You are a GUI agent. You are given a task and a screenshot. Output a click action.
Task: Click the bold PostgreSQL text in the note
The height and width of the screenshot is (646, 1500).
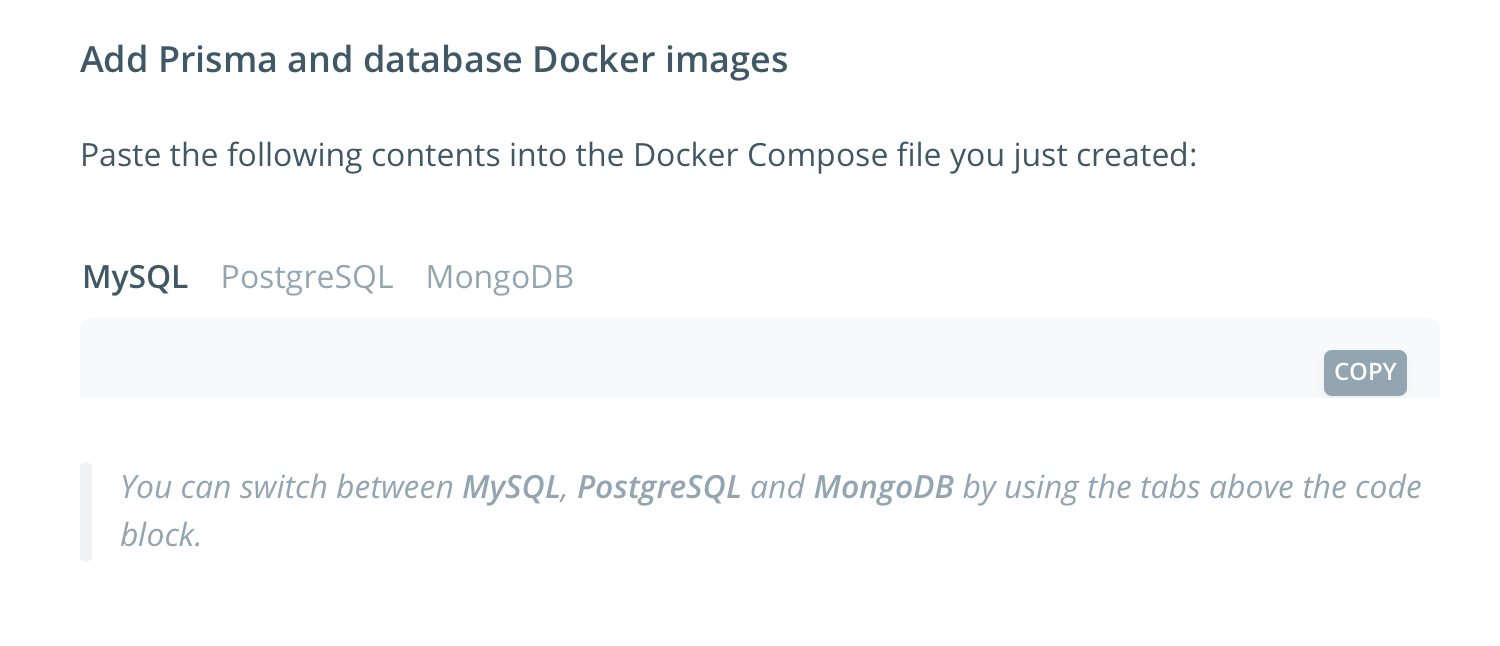658,487
